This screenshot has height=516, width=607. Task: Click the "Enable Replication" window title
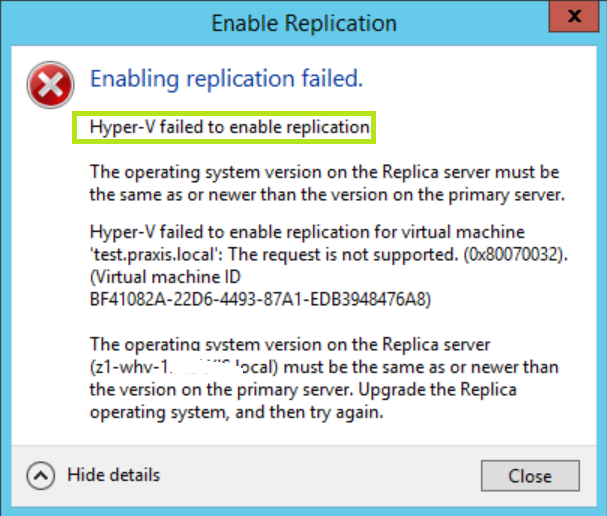click(302, 23)
